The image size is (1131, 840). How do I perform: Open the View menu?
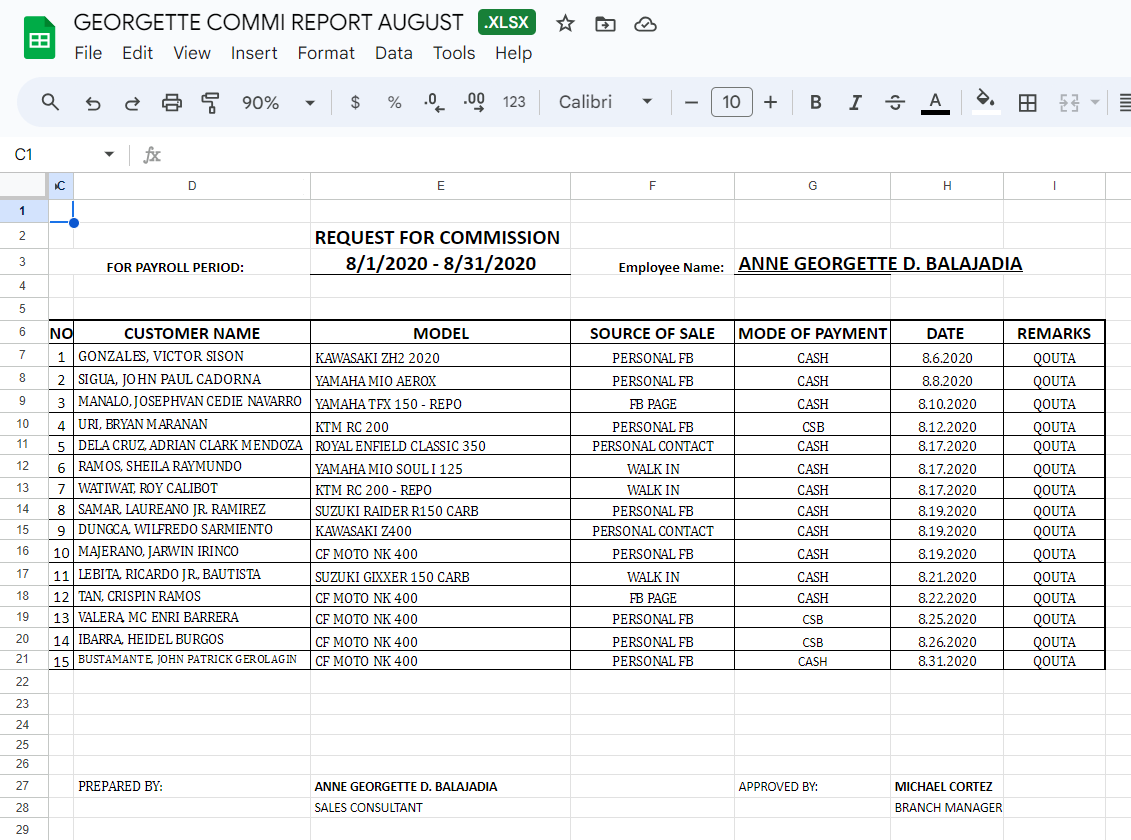[x=192, y=53]
